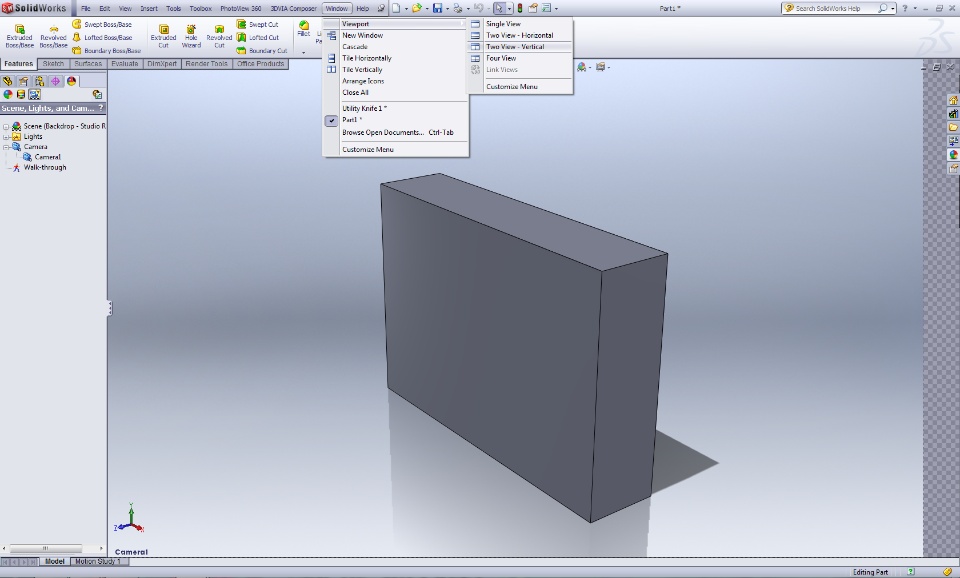Select the Boundary Boss/Base tool
The image size is (960, 578).
106,50
